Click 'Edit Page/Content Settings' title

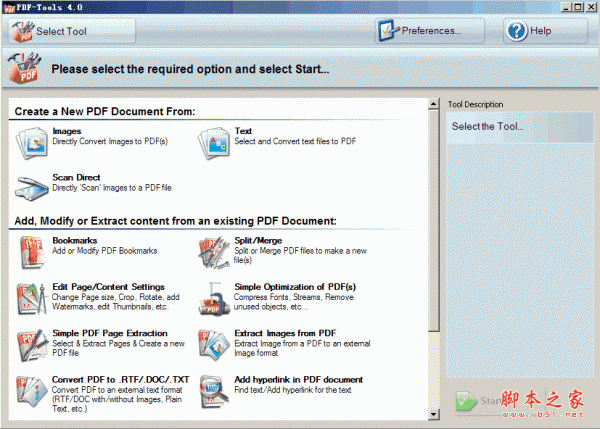pyautogui.click(x=108, y=287)
